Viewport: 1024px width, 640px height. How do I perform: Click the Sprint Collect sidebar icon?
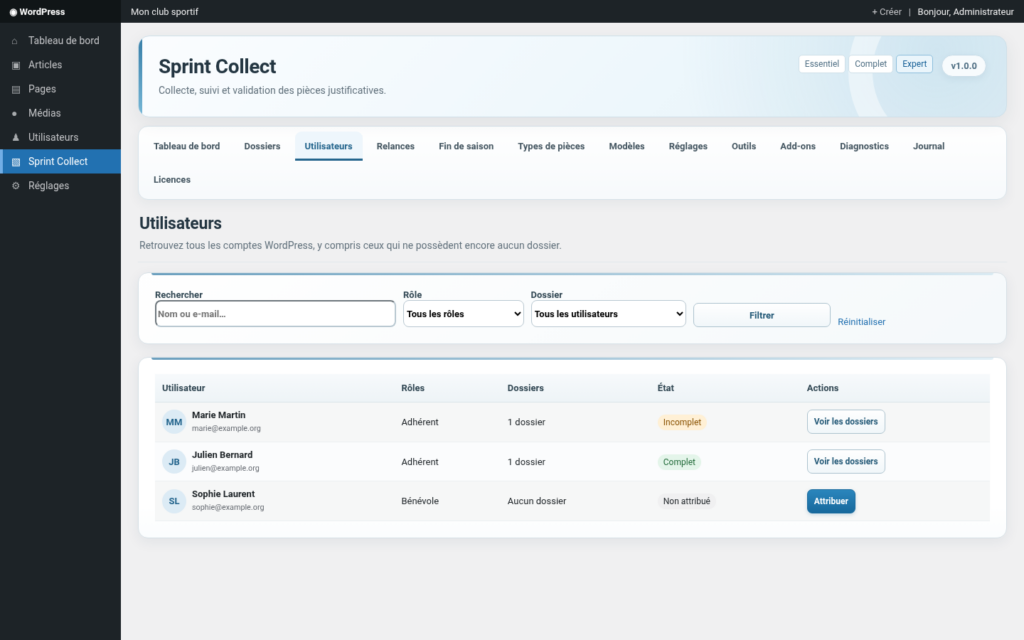click(x=16, y=162)
